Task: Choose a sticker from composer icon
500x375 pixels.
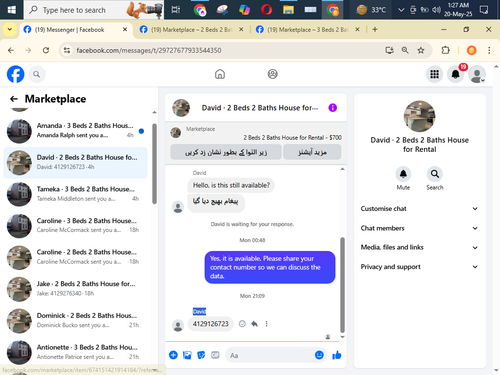Action: (x=201, y=355)
